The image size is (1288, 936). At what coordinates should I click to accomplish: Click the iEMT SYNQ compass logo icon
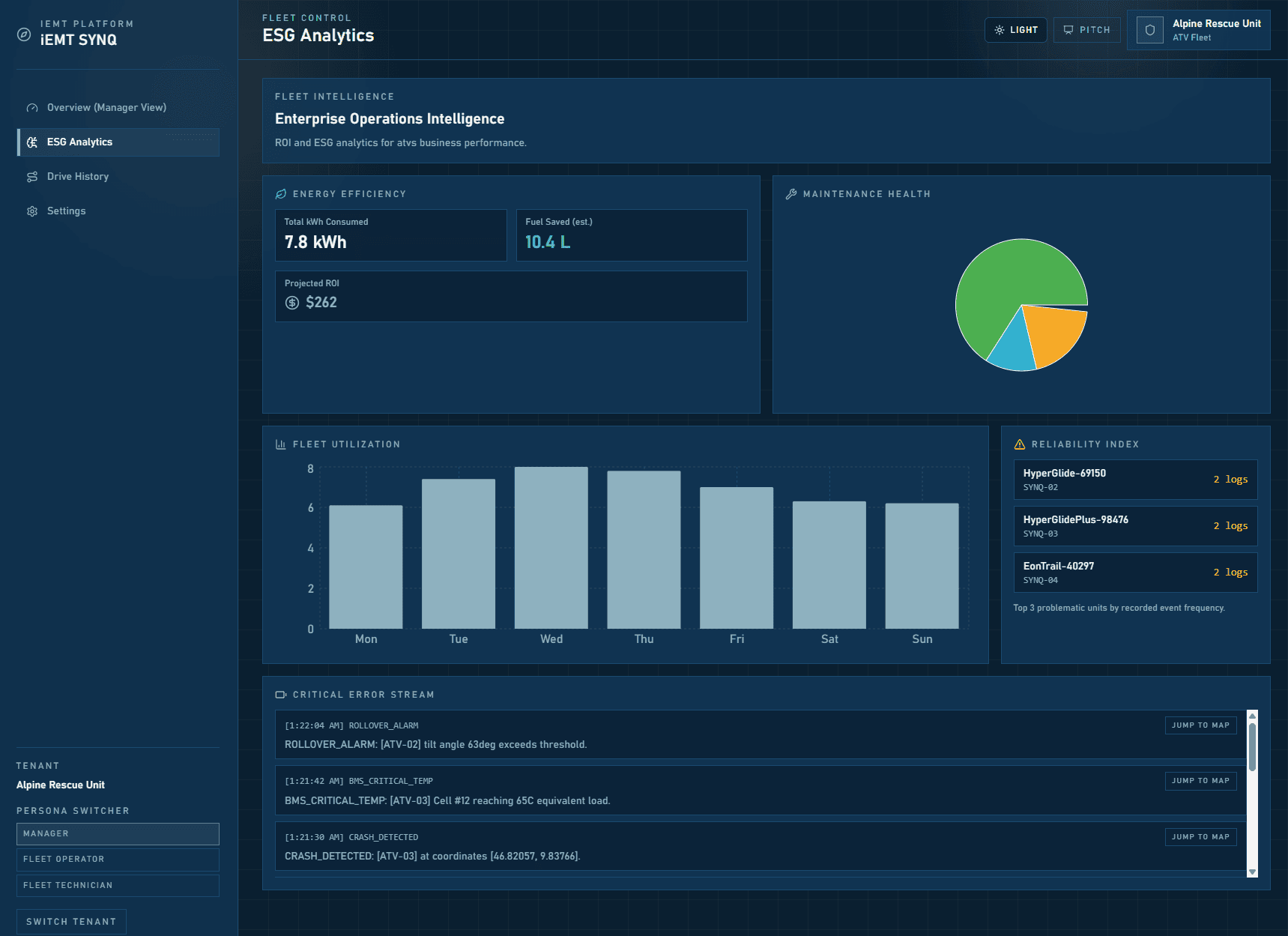click(x=24, y=34)
